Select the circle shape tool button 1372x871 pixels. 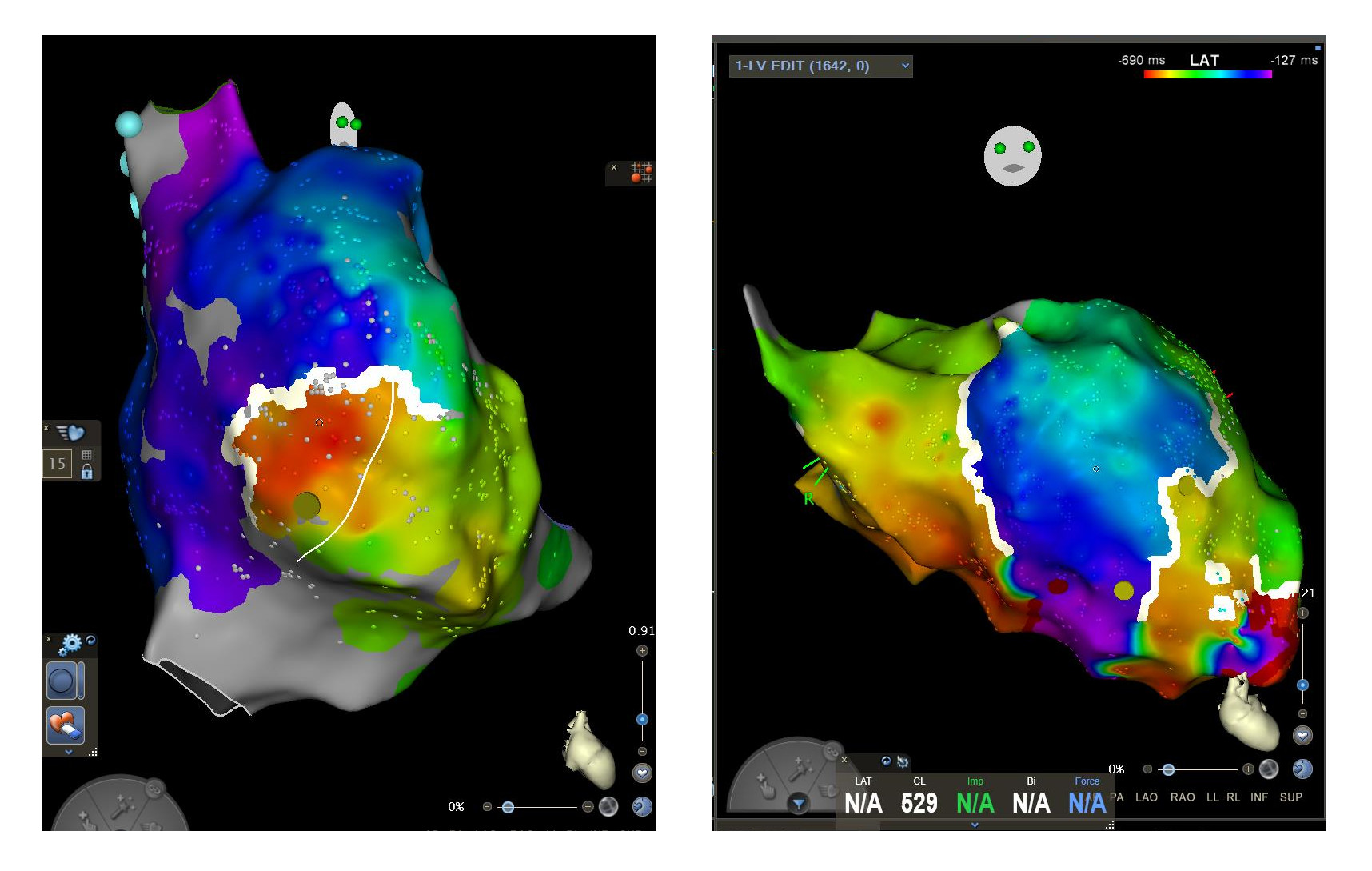[x=62, y=681]
